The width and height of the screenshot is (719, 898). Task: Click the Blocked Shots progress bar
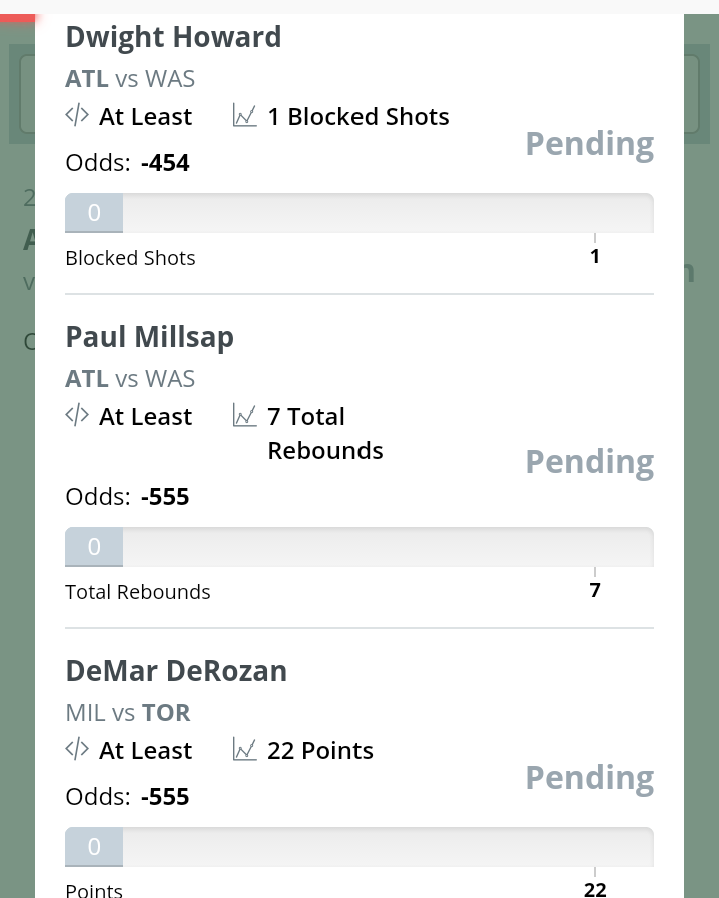359,213
